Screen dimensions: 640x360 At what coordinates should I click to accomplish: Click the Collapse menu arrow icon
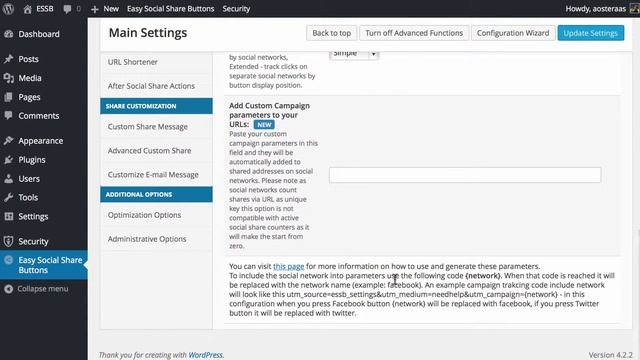pos(9,289)
